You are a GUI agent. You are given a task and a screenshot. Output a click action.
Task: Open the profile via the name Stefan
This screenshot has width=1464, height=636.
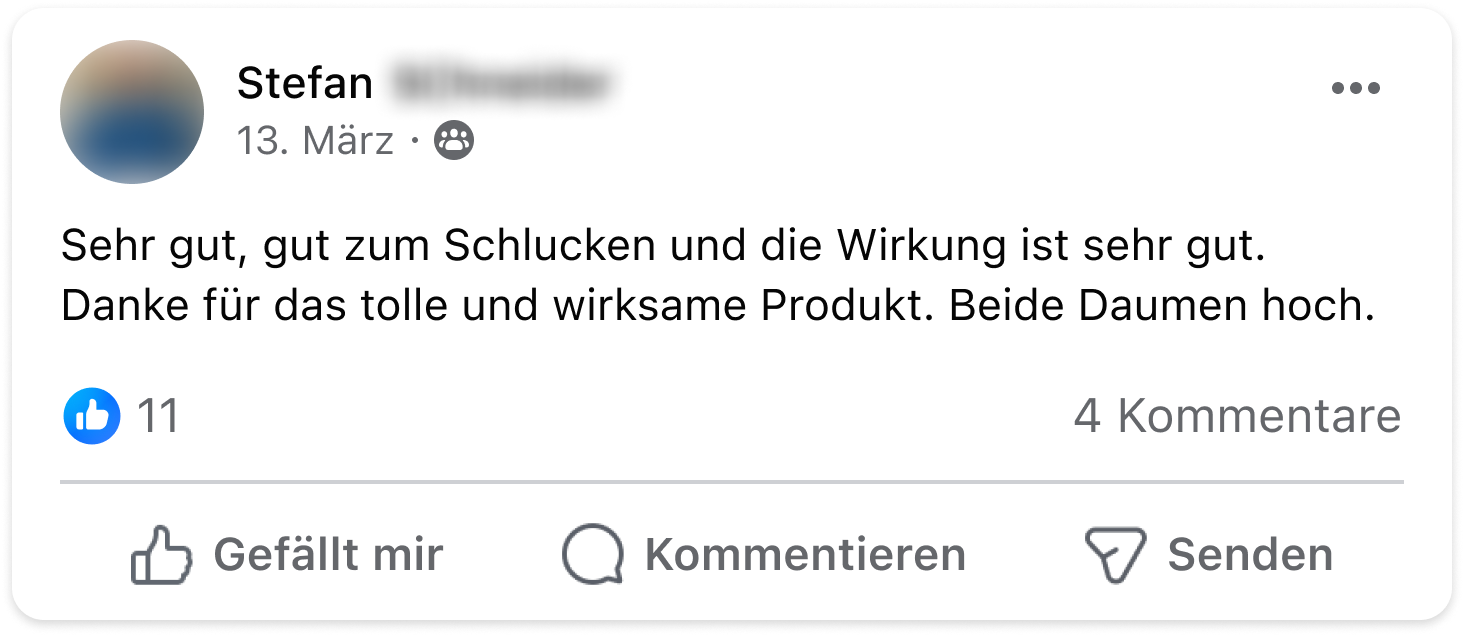point(305,83)
